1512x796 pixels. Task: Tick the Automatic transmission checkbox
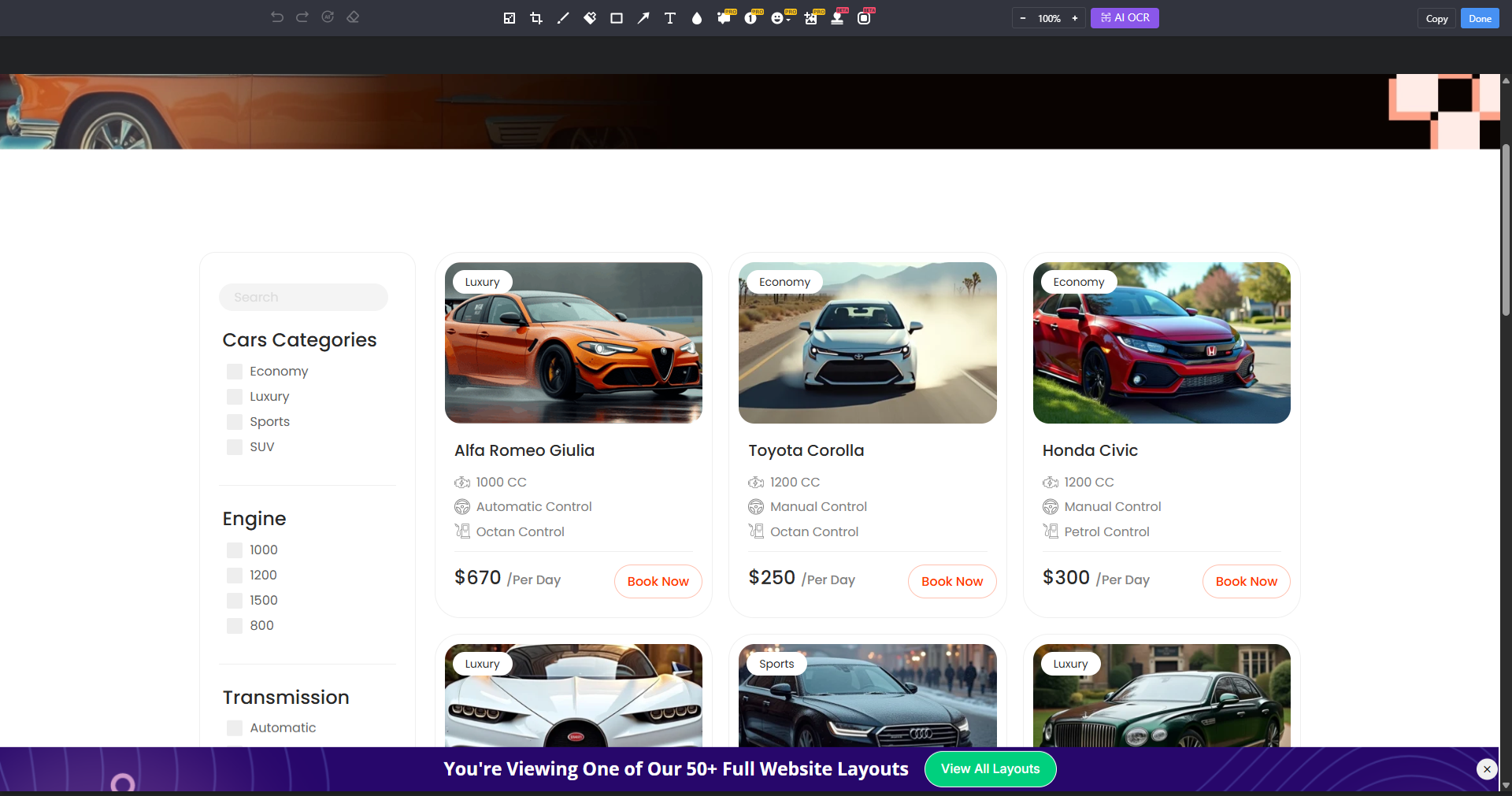click(x=235, y=728)
